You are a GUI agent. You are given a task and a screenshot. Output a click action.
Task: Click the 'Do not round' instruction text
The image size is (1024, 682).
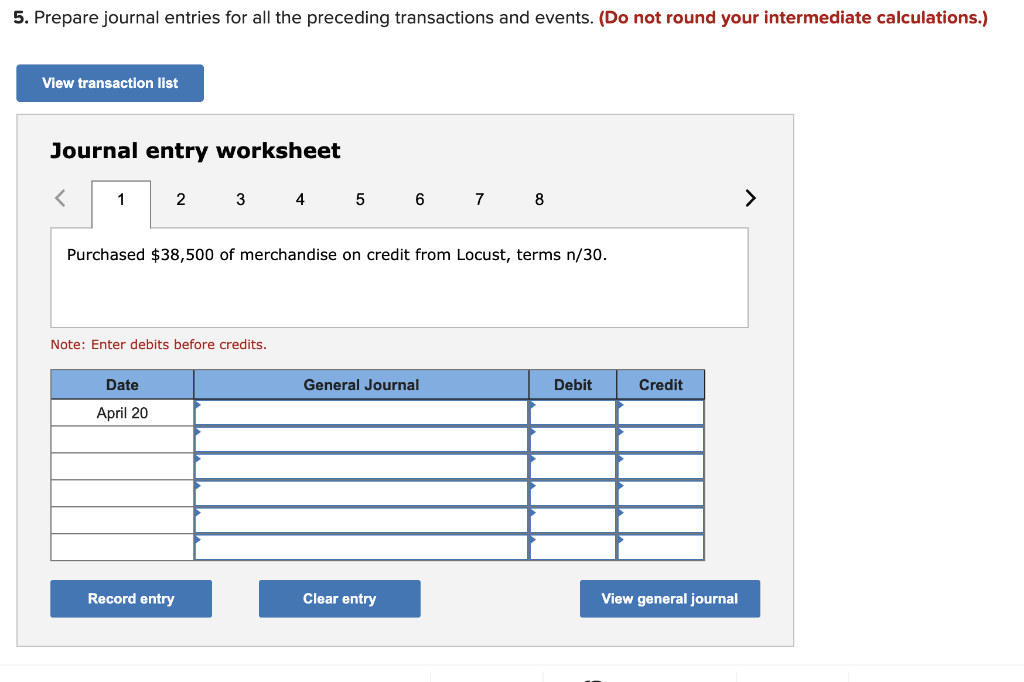tap(793, 18)
